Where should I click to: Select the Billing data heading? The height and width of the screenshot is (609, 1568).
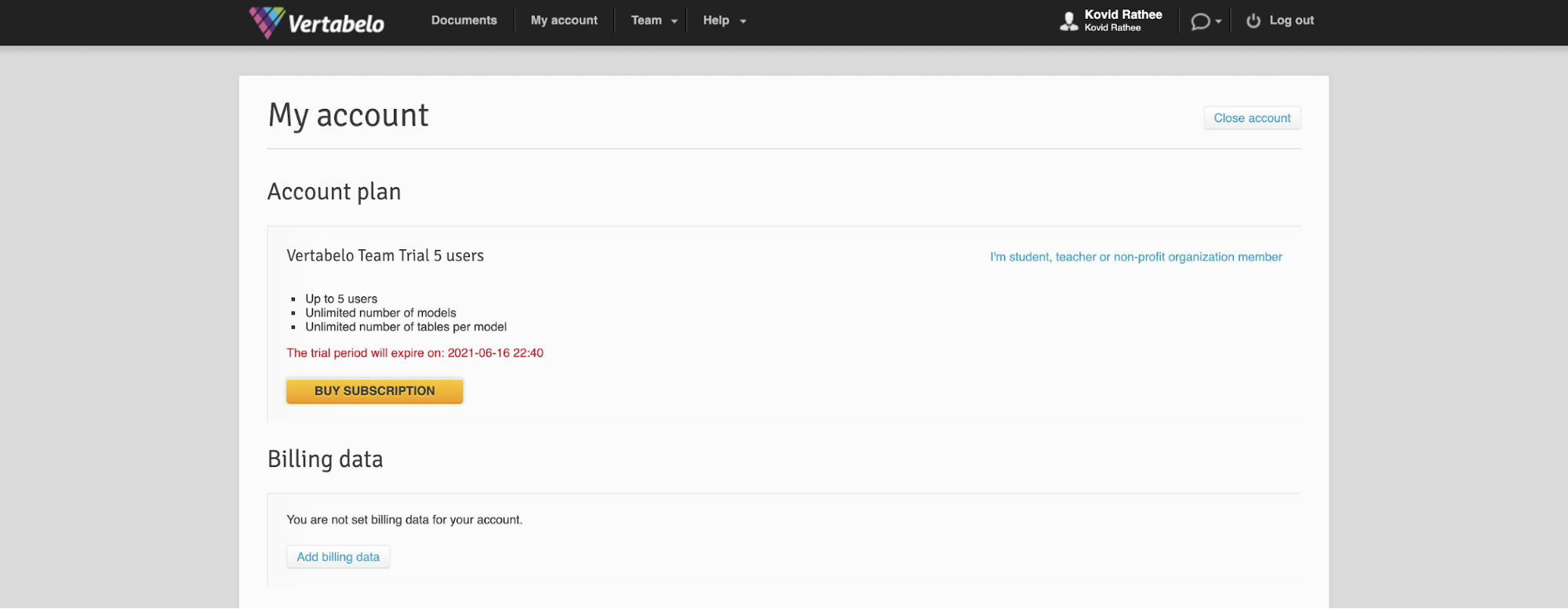click(x=325, y=460)
